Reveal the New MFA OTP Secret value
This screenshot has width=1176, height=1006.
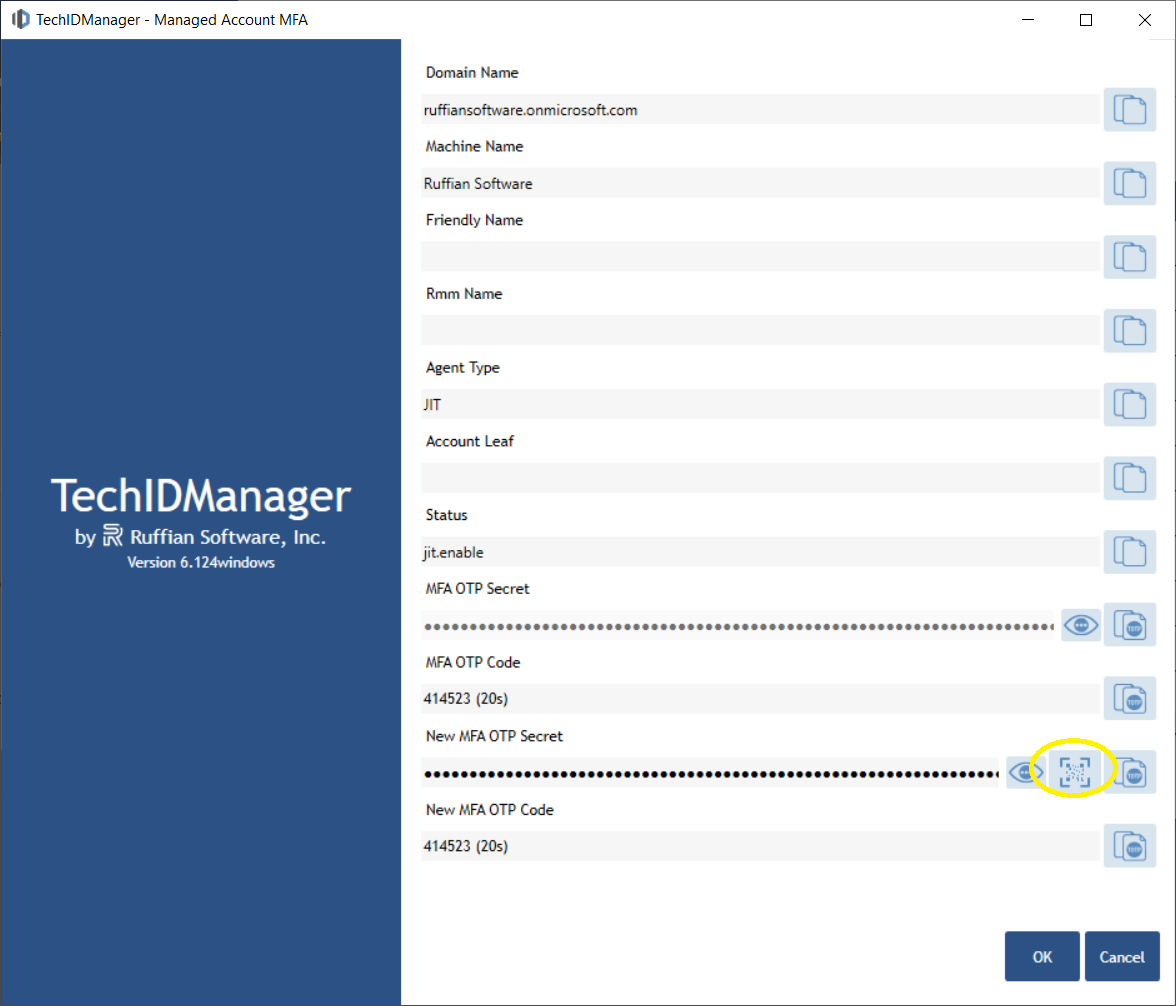coord(1025,772)
